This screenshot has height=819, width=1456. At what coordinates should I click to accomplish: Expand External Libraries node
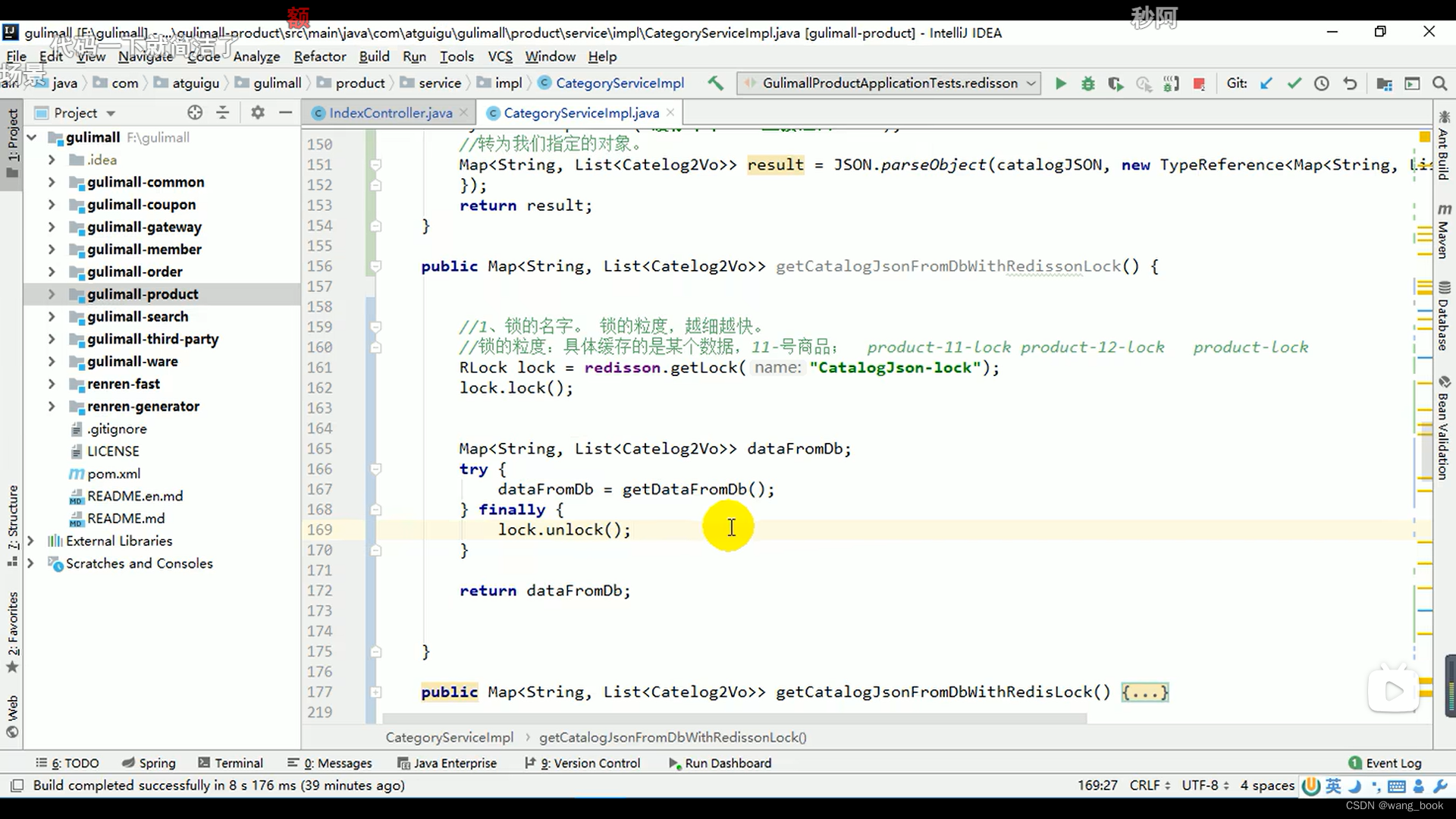coord(31,541)
